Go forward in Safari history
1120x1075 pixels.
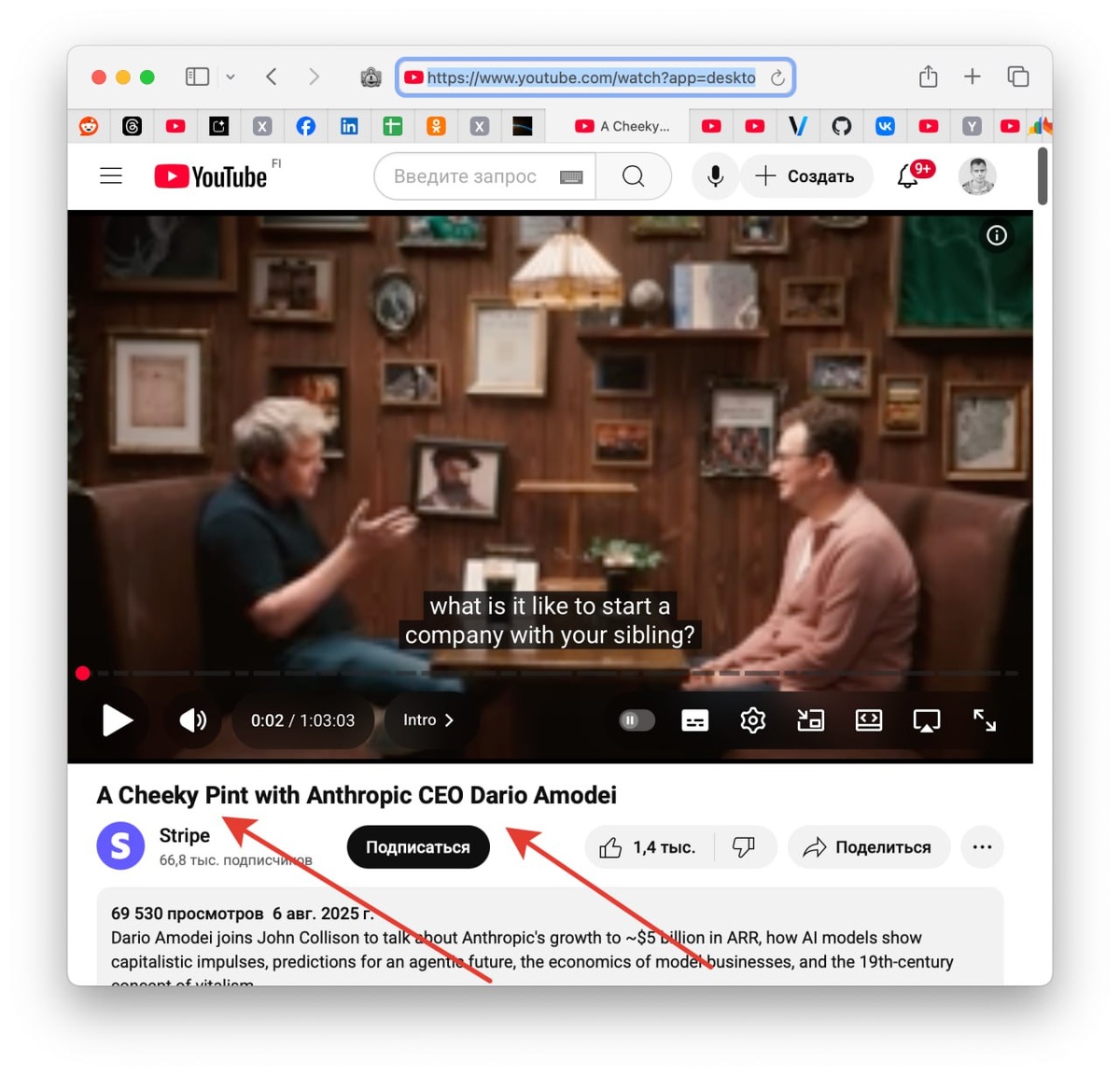(x=315, y=77)
